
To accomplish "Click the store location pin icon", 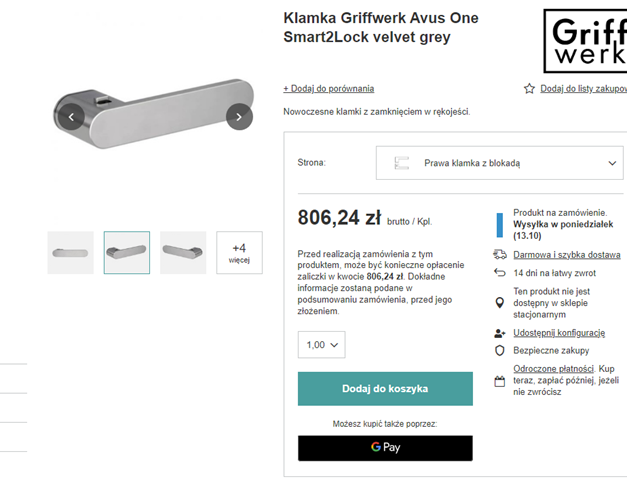I will coord(500,303).
